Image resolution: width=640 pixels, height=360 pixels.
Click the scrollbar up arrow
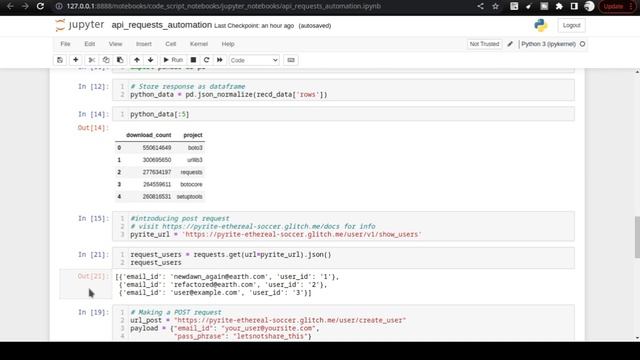click(x=637, y=72)
